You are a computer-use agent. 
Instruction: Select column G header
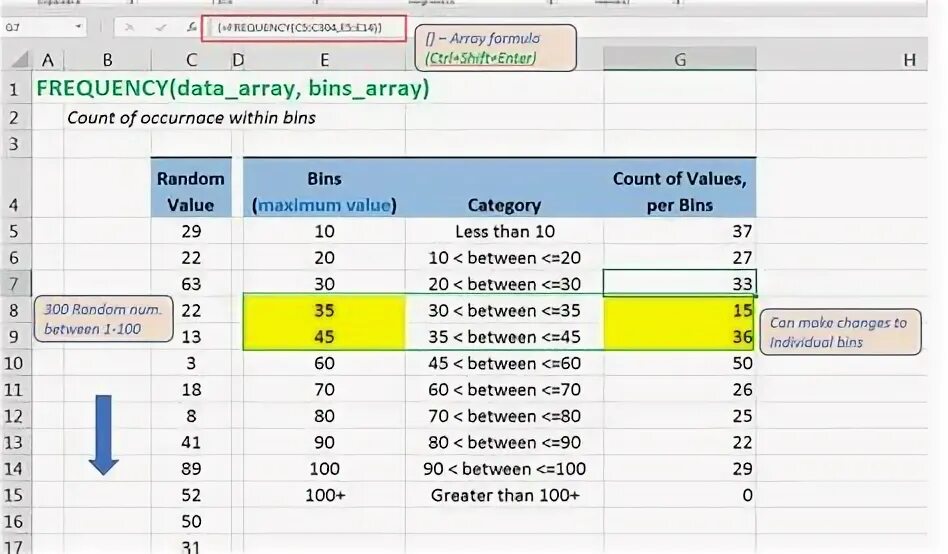(x=680, y=59)
